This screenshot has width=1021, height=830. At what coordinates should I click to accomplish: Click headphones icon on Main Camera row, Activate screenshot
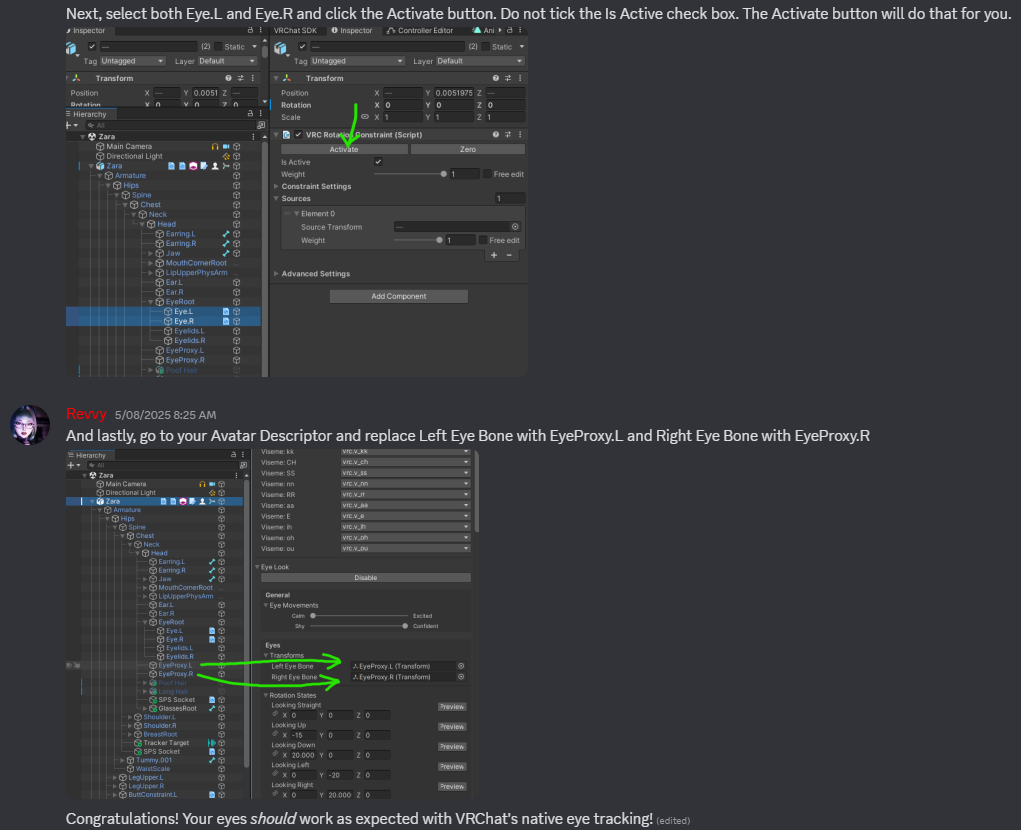tap(215, 146)
